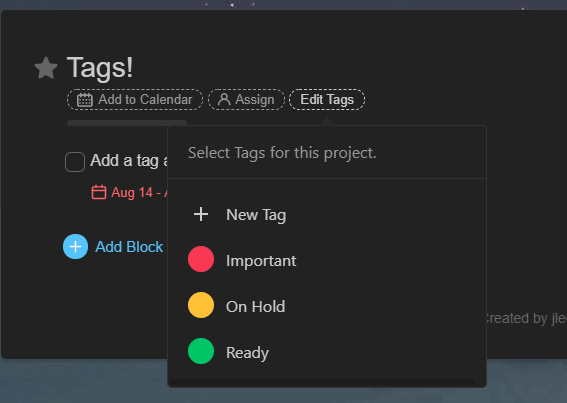This screenshot has width=567, height=403.
Task: Open the Add to Calendar option
Action: [135, 99]
